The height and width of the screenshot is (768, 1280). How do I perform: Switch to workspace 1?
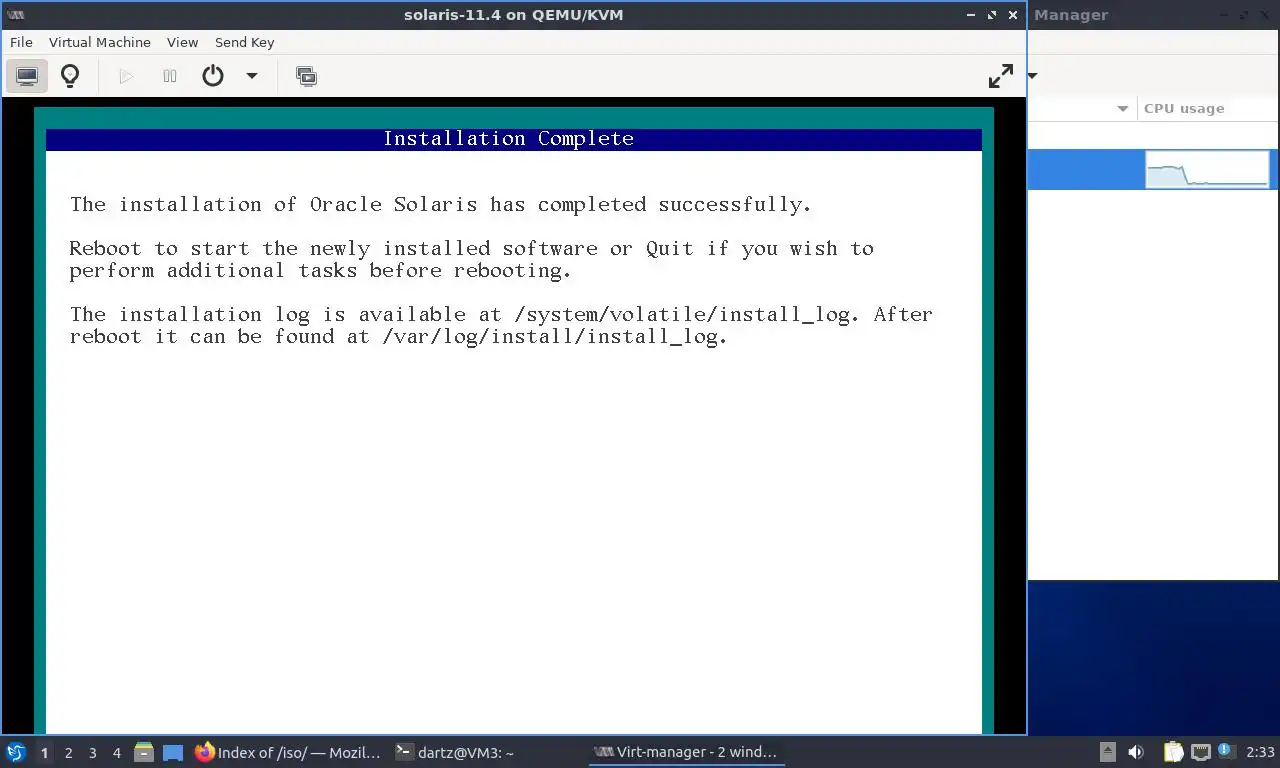click(44, 753)
